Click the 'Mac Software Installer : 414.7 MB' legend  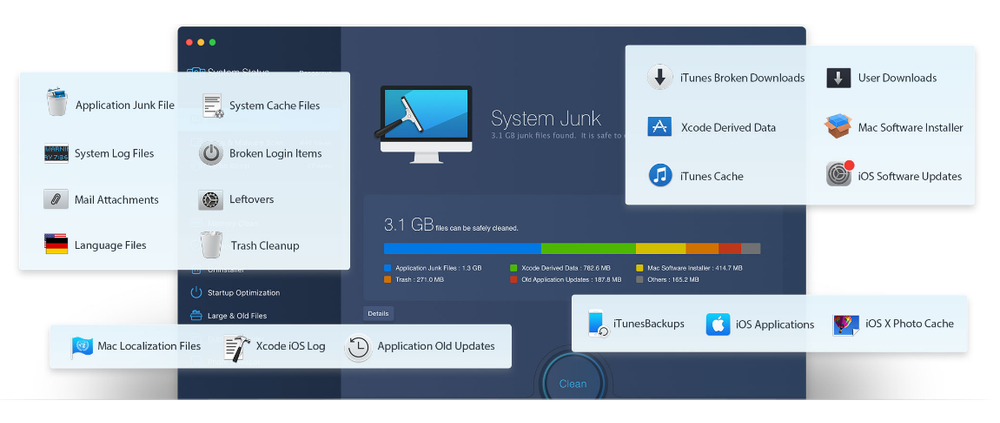click(689, 268)
